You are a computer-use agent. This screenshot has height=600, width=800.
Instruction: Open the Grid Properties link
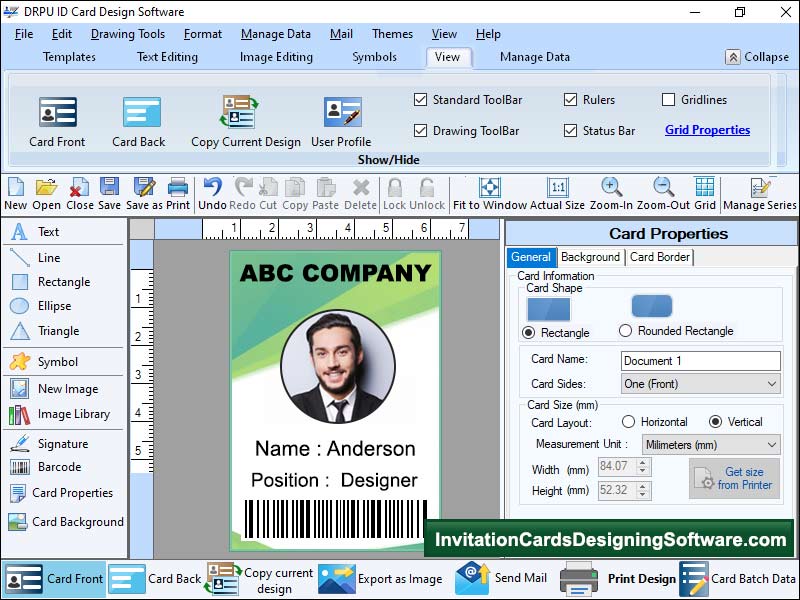pos(707,130)
